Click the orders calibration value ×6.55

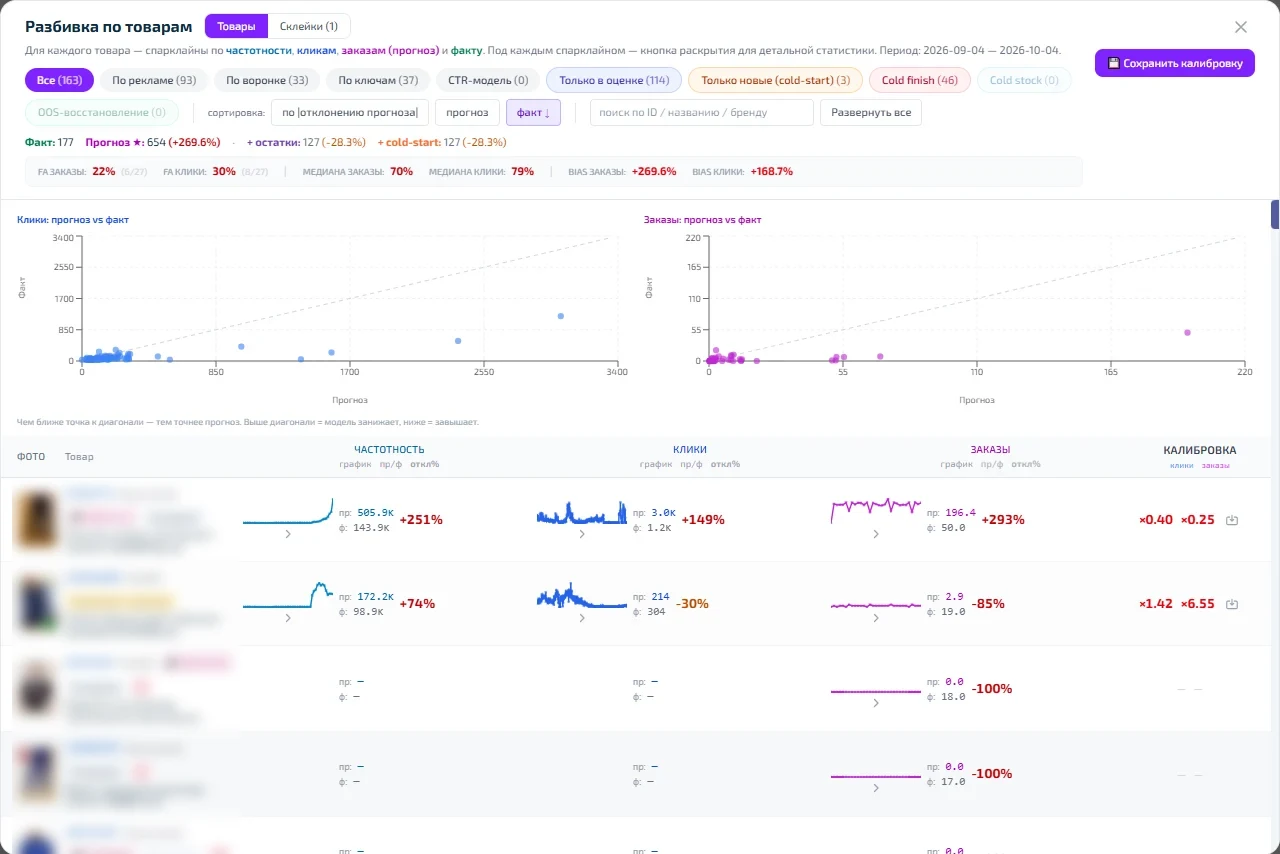1198,604
